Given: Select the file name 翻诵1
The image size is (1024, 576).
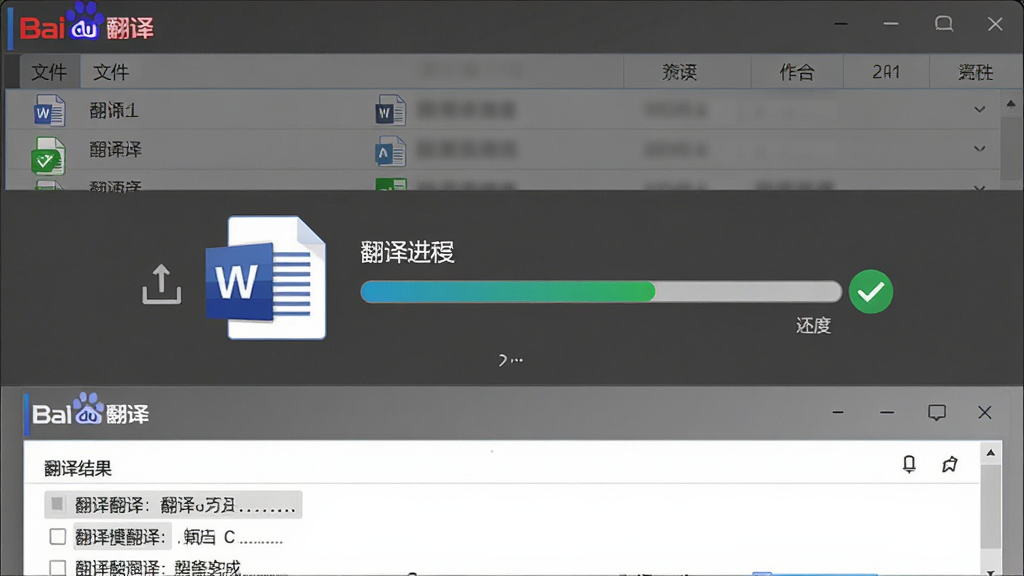Looking at the screenshot, I should click(x=114, y=110).
